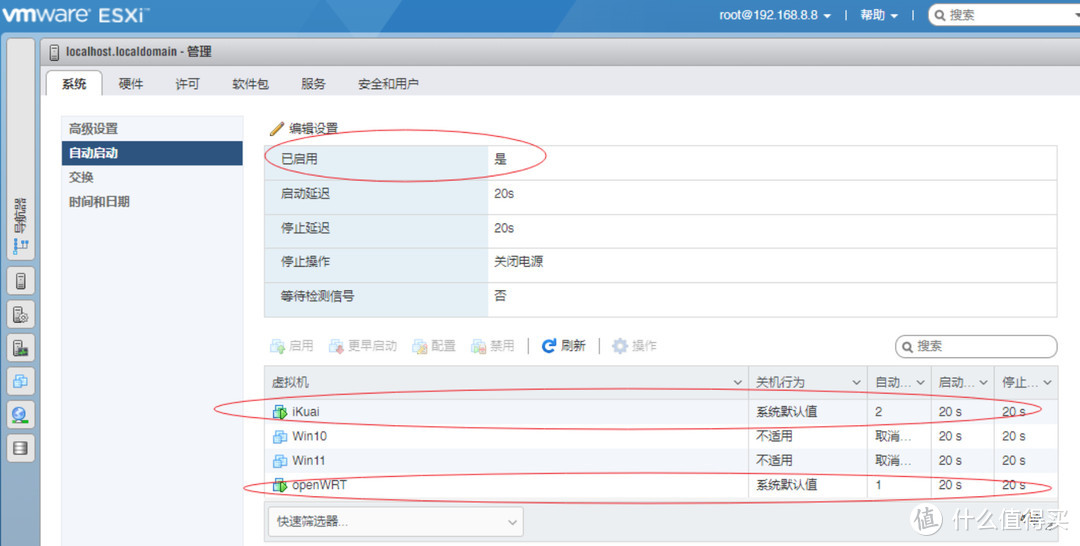Click 系统默认值 in the openWRT row
The image size is (1080, 546).
[787, 485]
